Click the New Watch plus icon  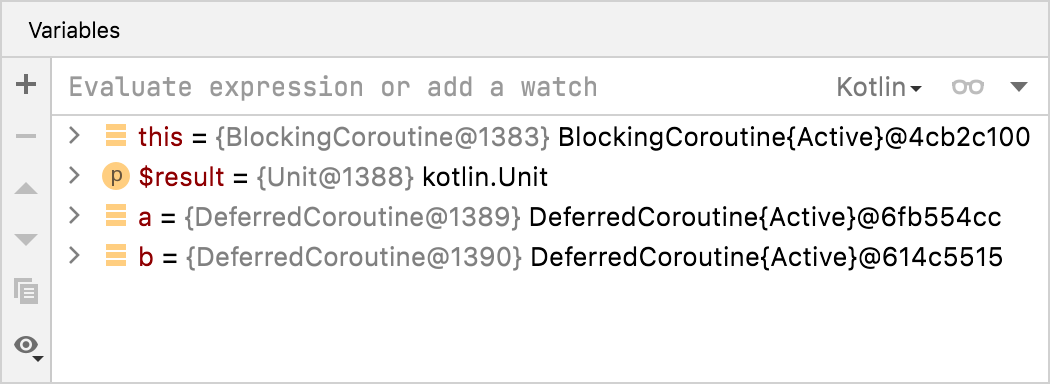pos(26,84)
